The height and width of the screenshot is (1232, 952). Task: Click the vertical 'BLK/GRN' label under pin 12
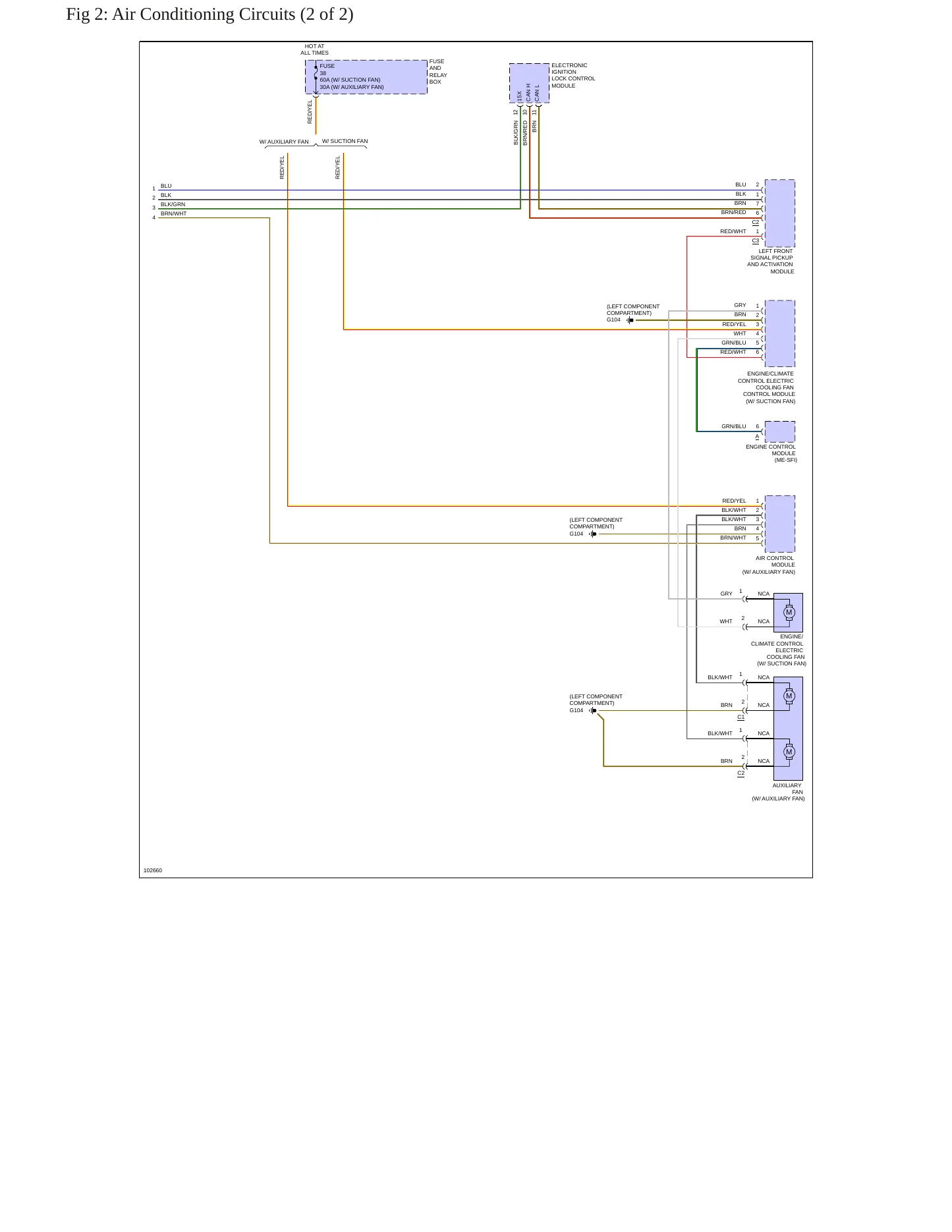(x=516, y=132)
